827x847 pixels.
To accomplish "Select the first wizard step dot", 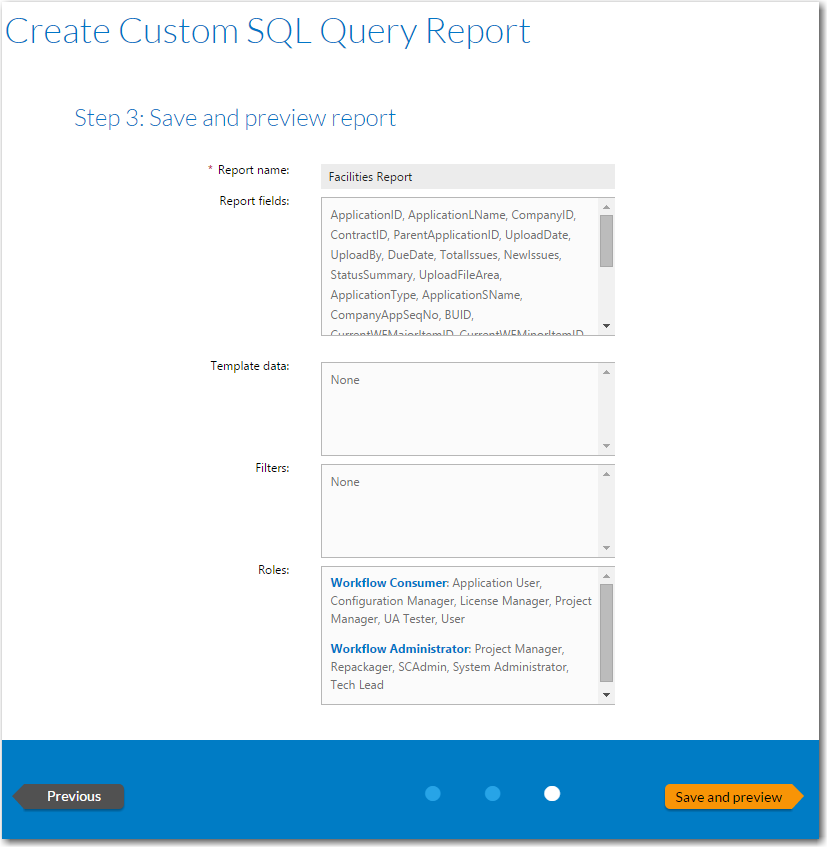I will pyautogui.click(x=432, y=793).
